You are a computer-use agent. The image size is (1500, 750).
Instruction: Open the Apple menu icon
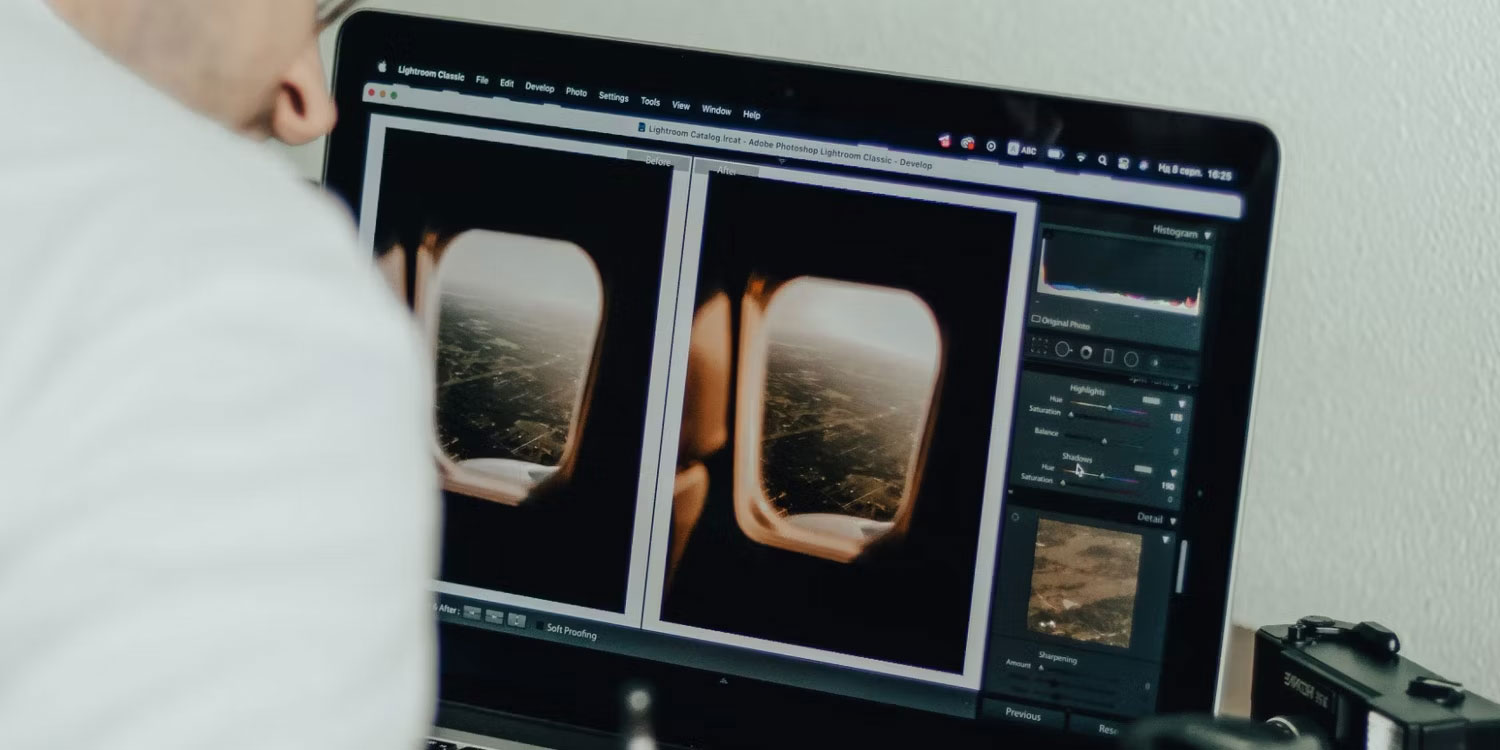pos(381,67)
